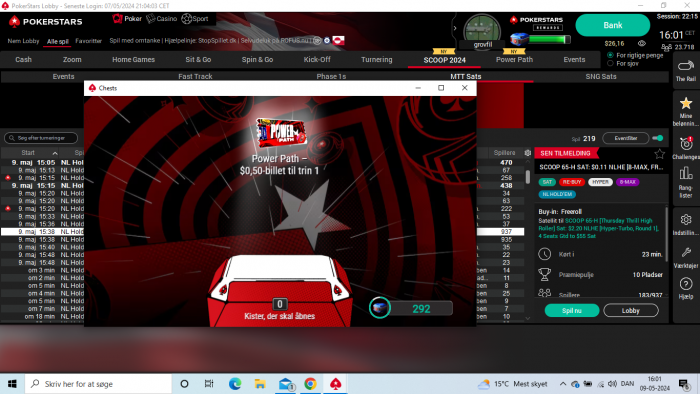
Task: Click the tournament Lobby button
Action: point(630,310)
